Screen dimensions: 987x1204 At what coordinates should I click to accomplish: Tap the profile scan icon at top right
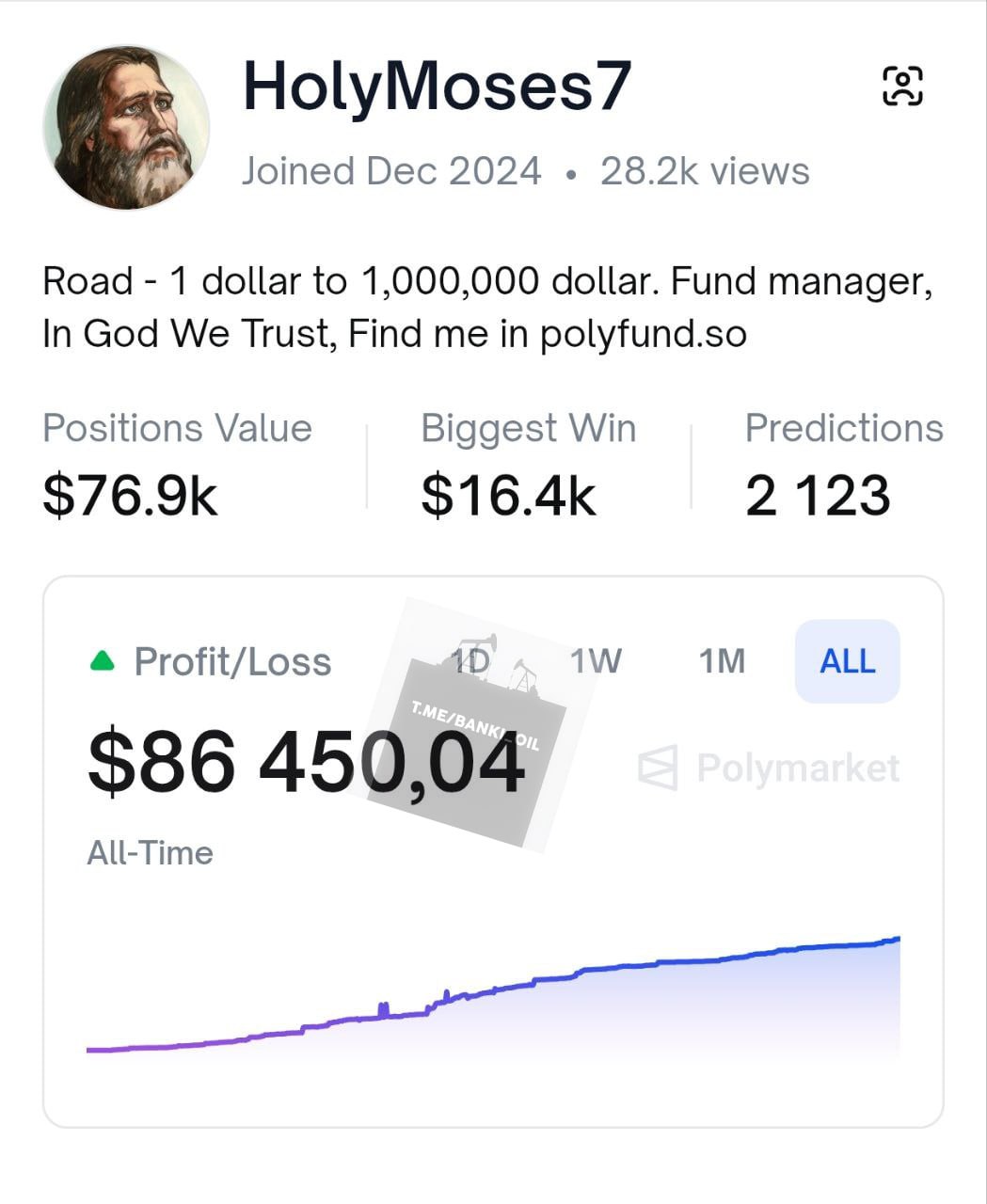point(902,87)
